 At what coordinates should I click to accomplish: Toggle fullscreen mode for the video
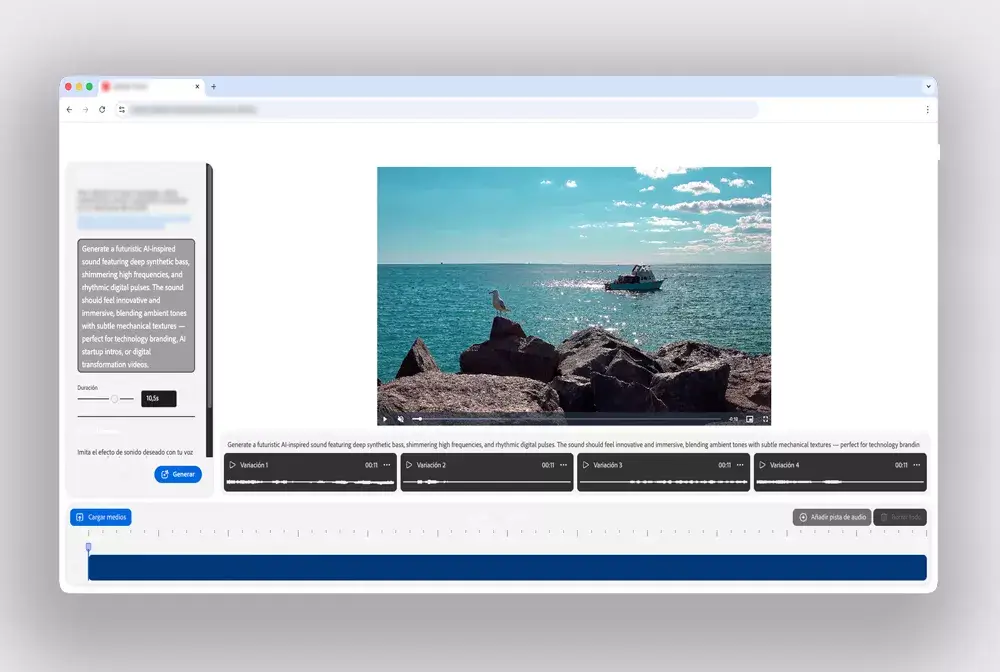point(765,419)
